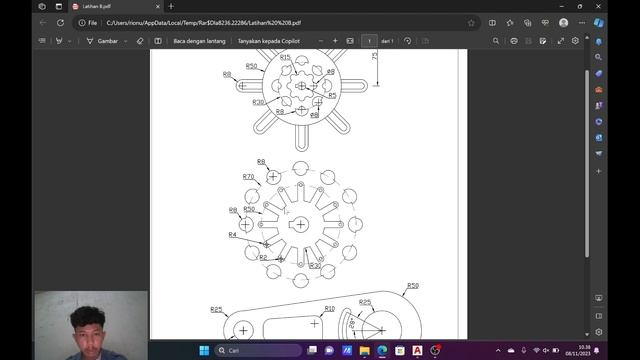
Task: Open the workspaces icon in title bar
Action: (x=42, y=7)
